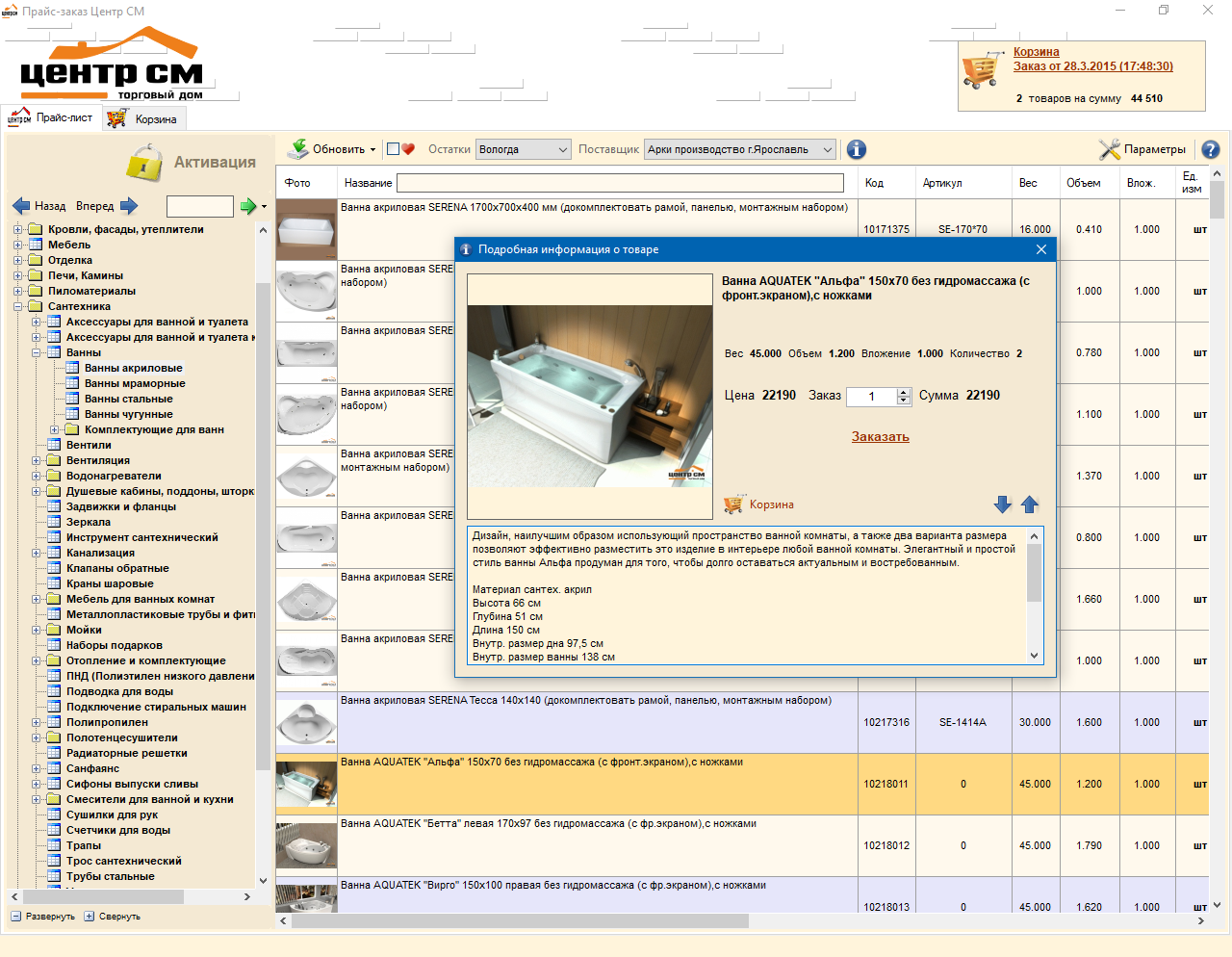1232x957 pixels.
Task: Click the SERENA 1700x700x400 product thumbnail
Action: coord(306,230)
